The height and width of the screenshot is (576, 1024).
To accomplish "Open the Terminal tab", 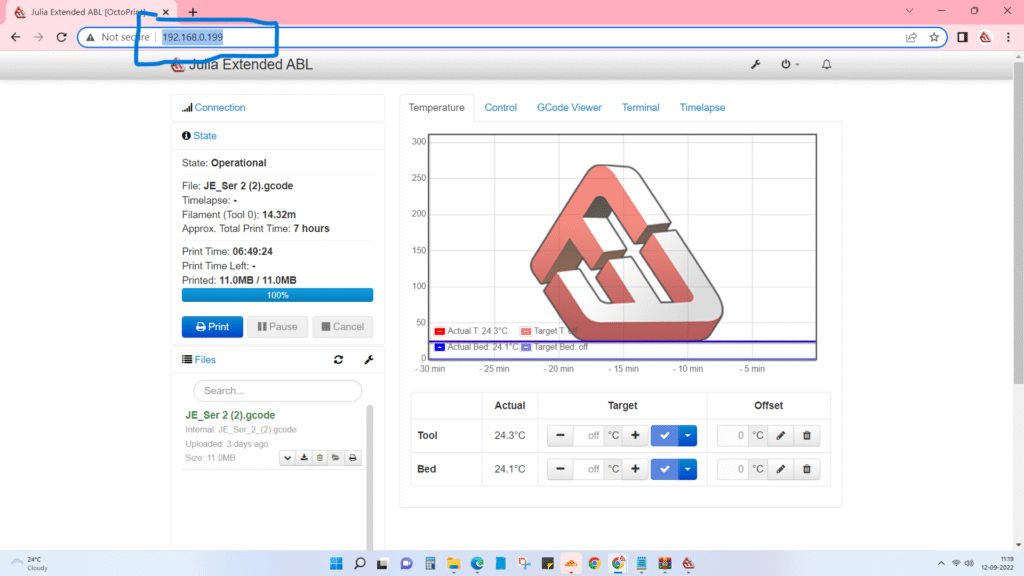I will pos(640,108).
